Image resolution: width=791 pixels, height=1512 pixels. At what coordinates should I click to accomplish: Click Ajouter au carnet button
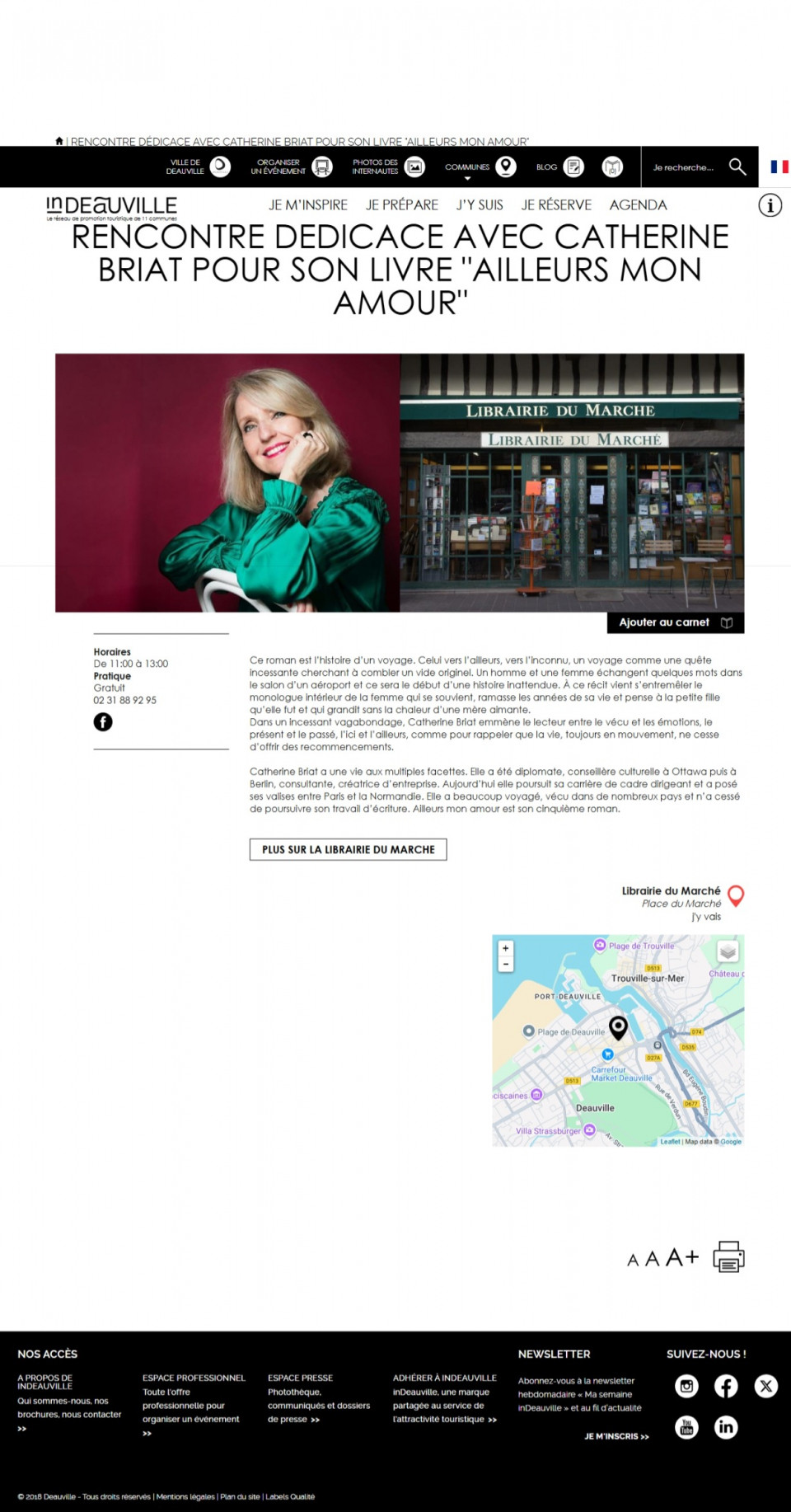[x=676, y=622]
